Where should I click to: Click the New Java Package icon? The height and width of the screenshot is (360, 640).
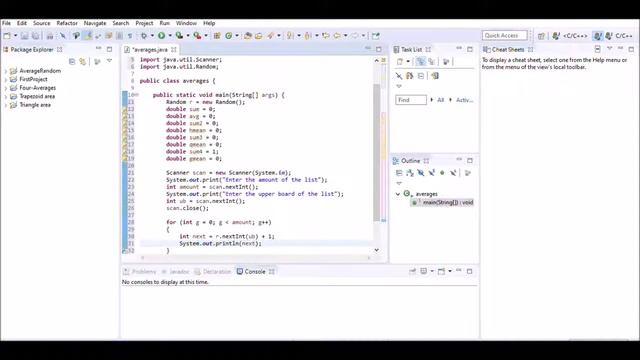point(217,36)
